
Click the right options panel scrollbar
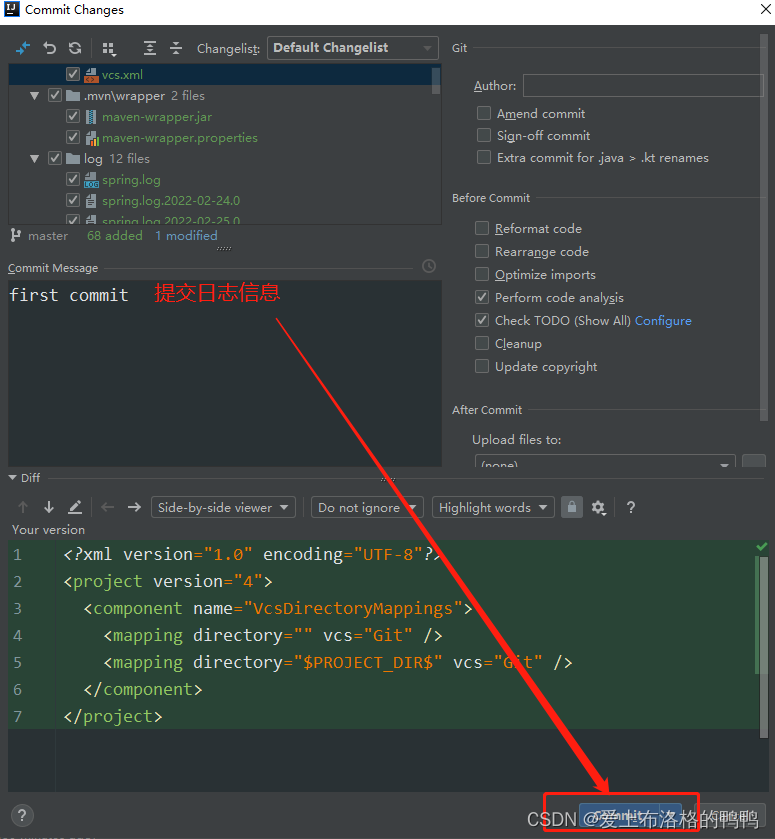click(764, 227)
